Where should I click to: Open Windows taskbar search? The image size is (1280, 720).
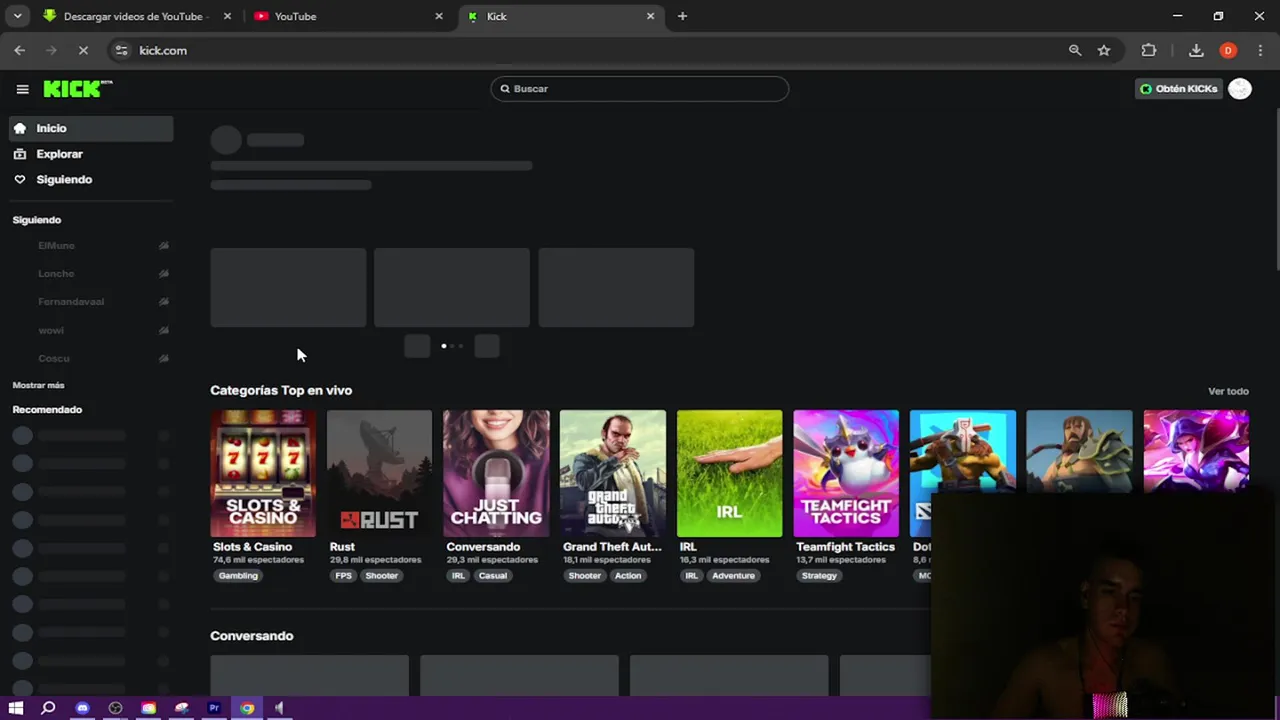pos(48,708)
